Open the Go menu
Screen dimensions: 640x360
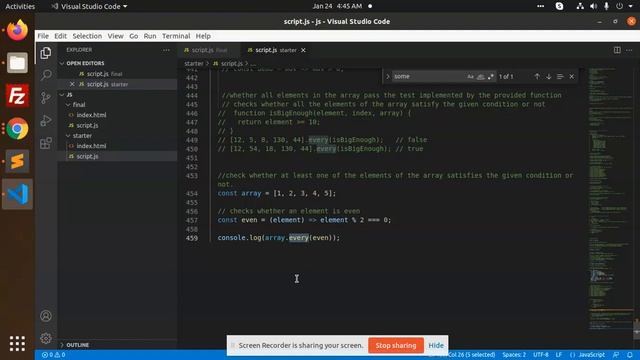tap(133, 36)
